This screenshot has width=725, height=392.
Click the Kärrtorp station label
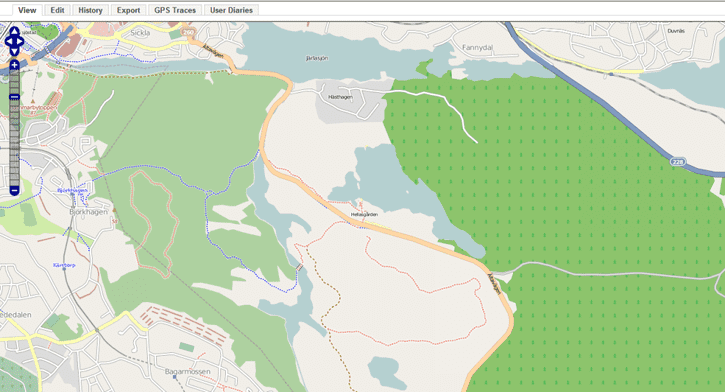click(x=64, y=265)
